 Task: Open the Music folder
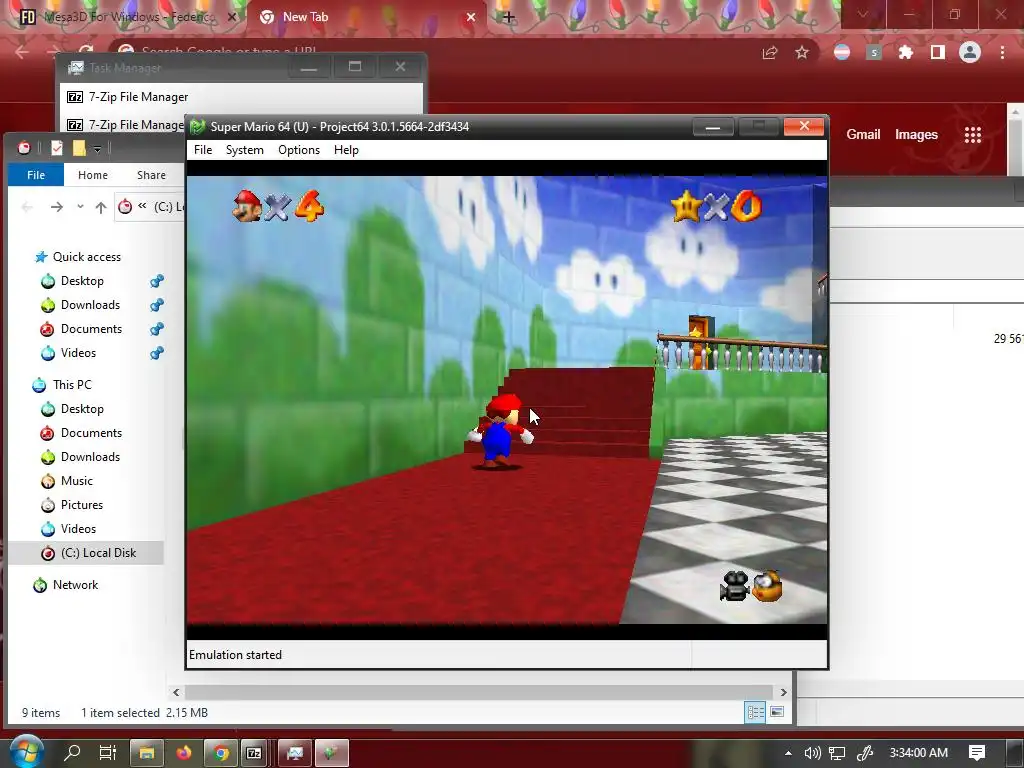pyautogui.click(x=77, y=481)
